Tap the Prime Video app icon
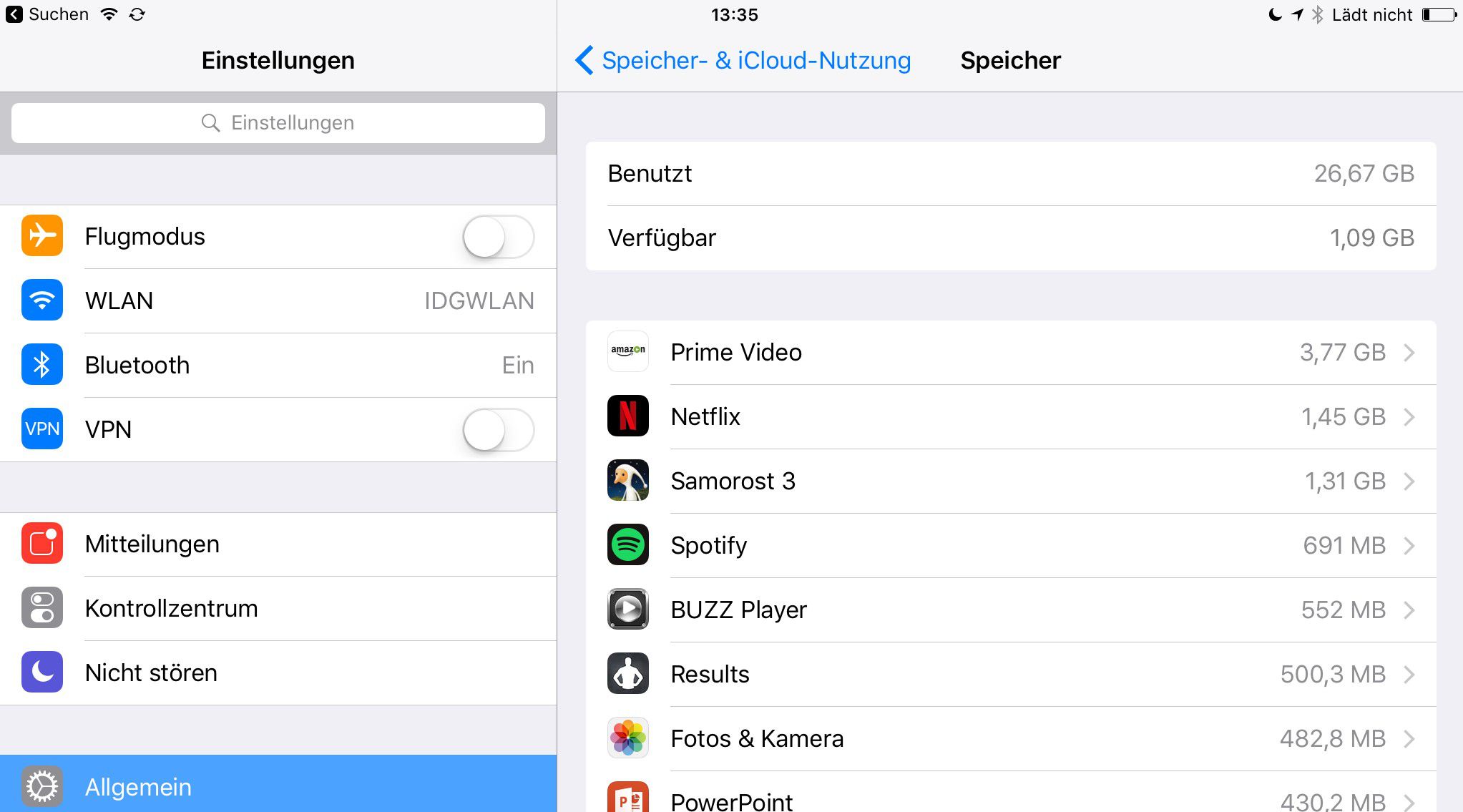The width and height of the screenshot is (1463, 812). click(x=627, y=351)
